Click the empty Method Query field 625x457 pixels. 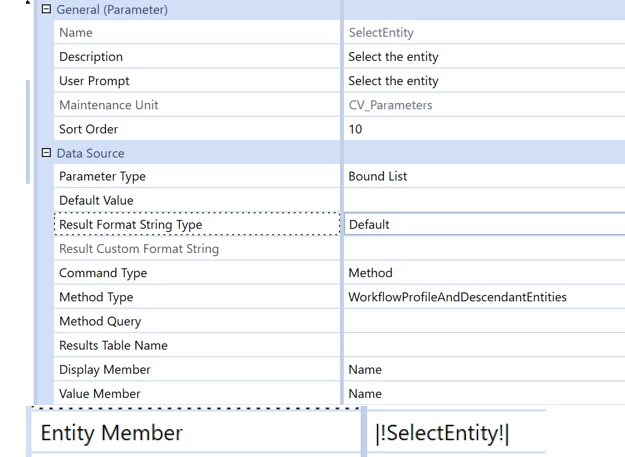click(484, 321)
